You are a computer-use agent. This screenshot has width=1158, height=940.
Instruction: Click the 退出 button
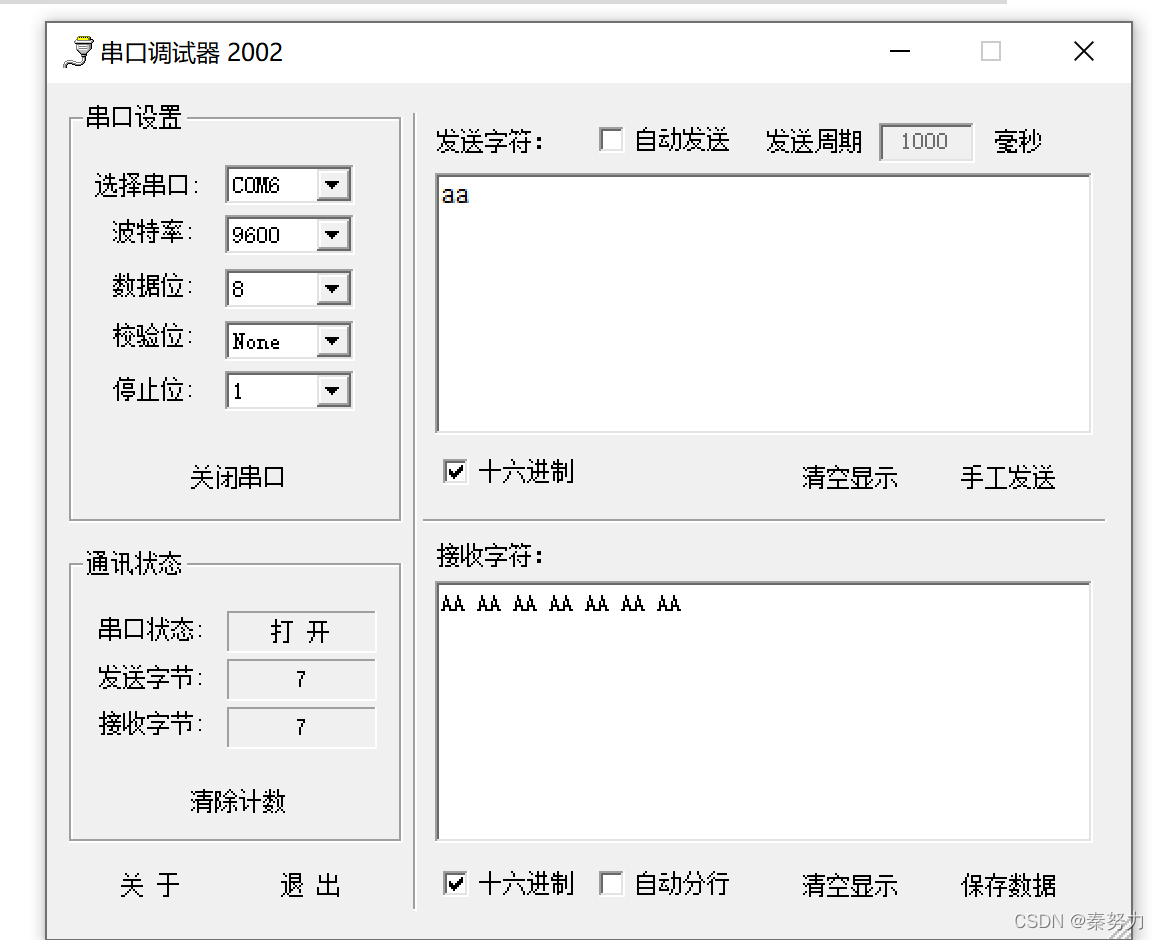[310, 885]
